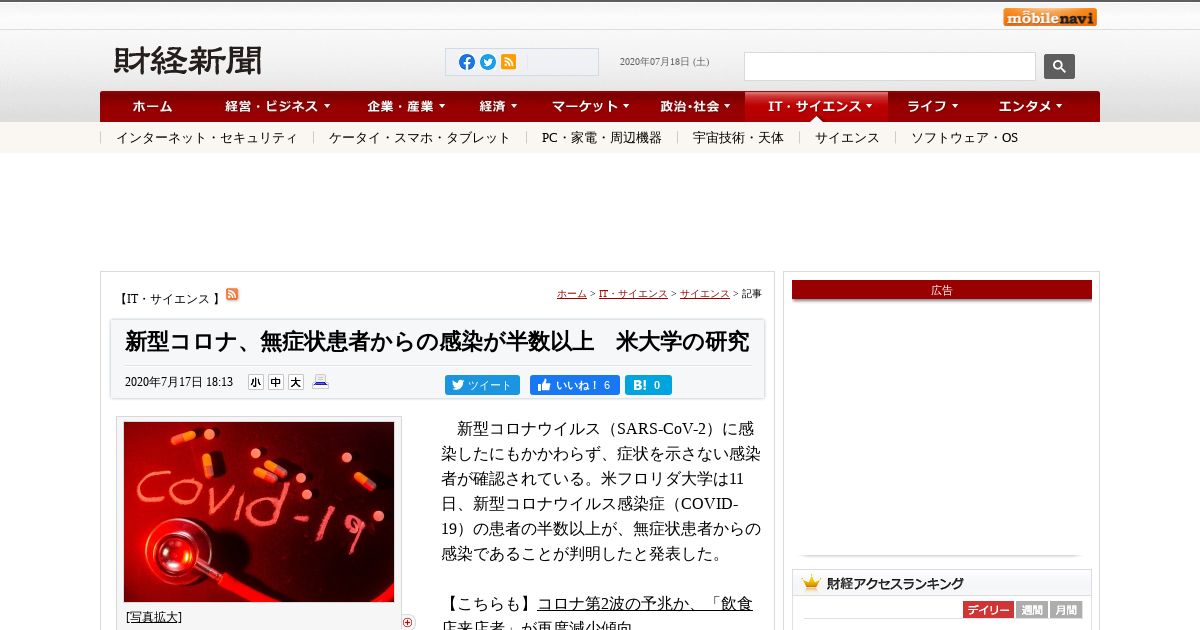Select the 週間 ranking tab
The width and height of the screenshot is (1200, 630).
point(1031,610)
